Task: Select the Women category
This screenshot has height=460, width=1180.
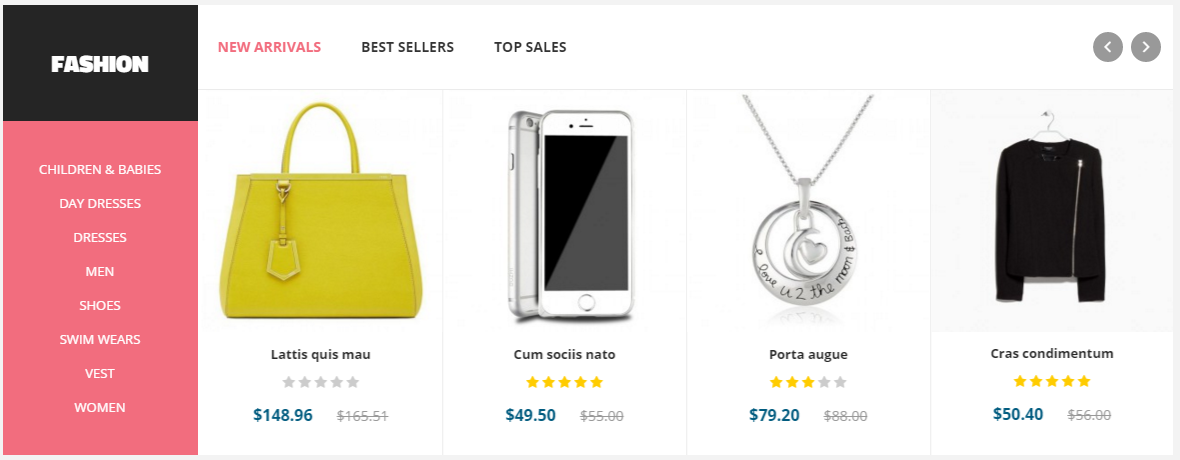Action: (x=100, y=408)
